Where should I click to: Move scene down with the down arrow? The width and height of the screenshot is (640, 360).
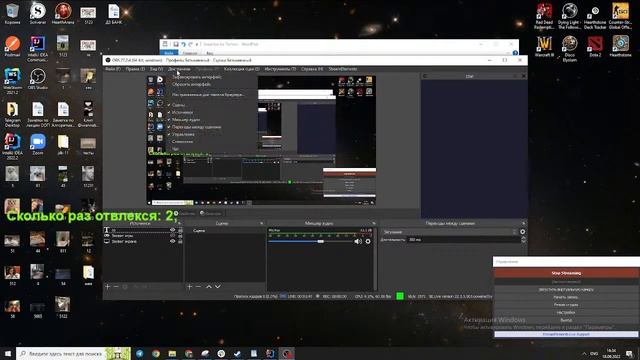click(218, 287)
